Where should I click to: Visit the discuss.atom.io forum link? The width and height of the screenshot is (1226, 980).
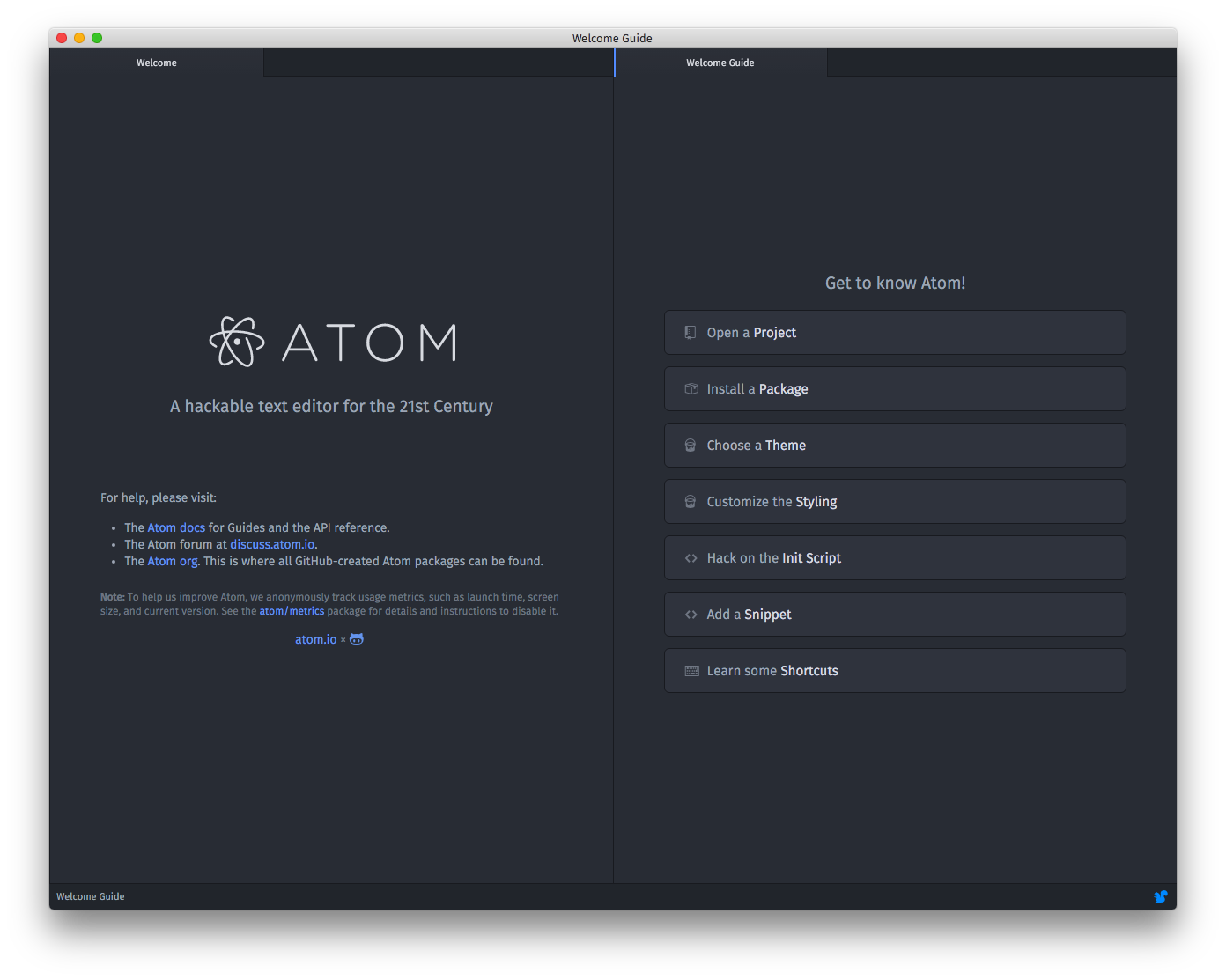(272, 544)
